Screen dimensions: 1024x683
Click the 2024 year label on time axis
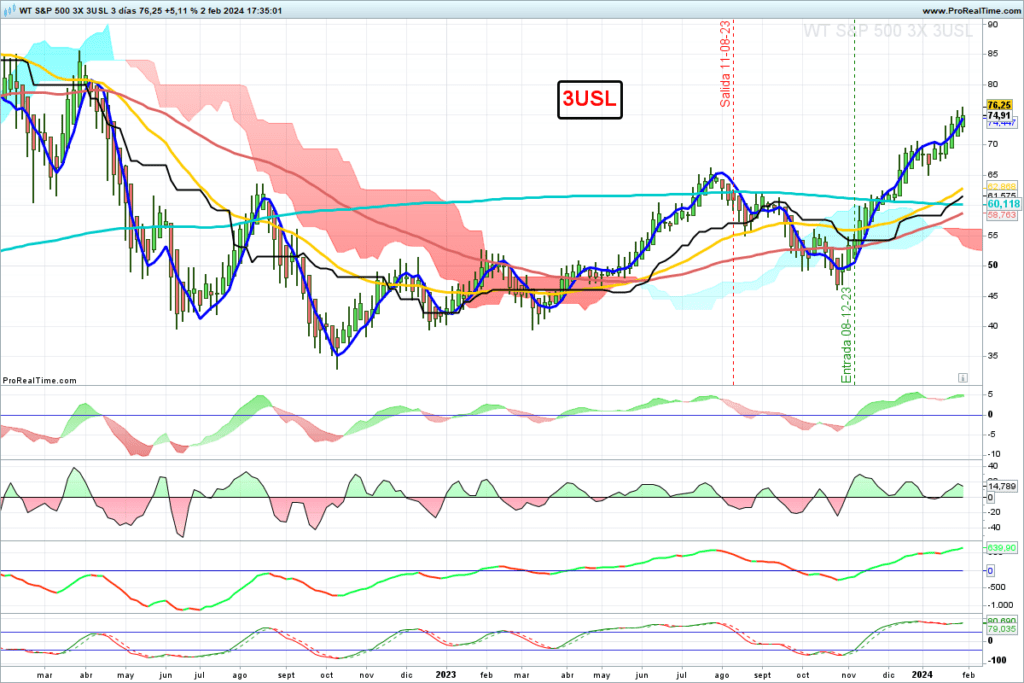click(921, 675)
